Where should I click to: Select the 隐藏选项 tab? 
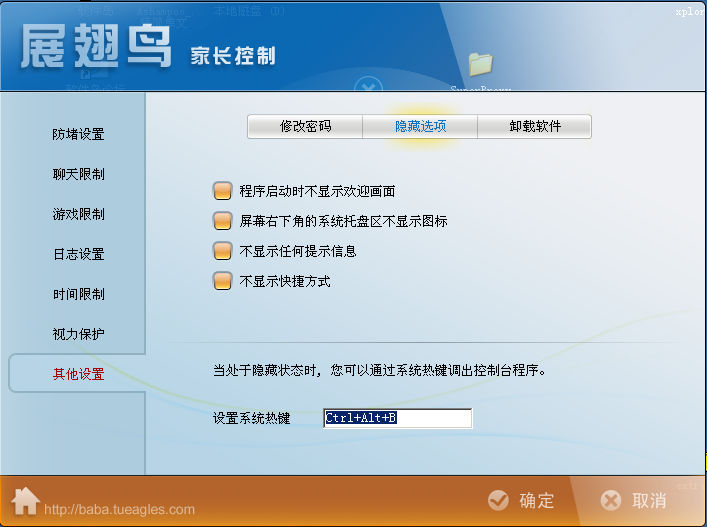(x=420, y=126)
